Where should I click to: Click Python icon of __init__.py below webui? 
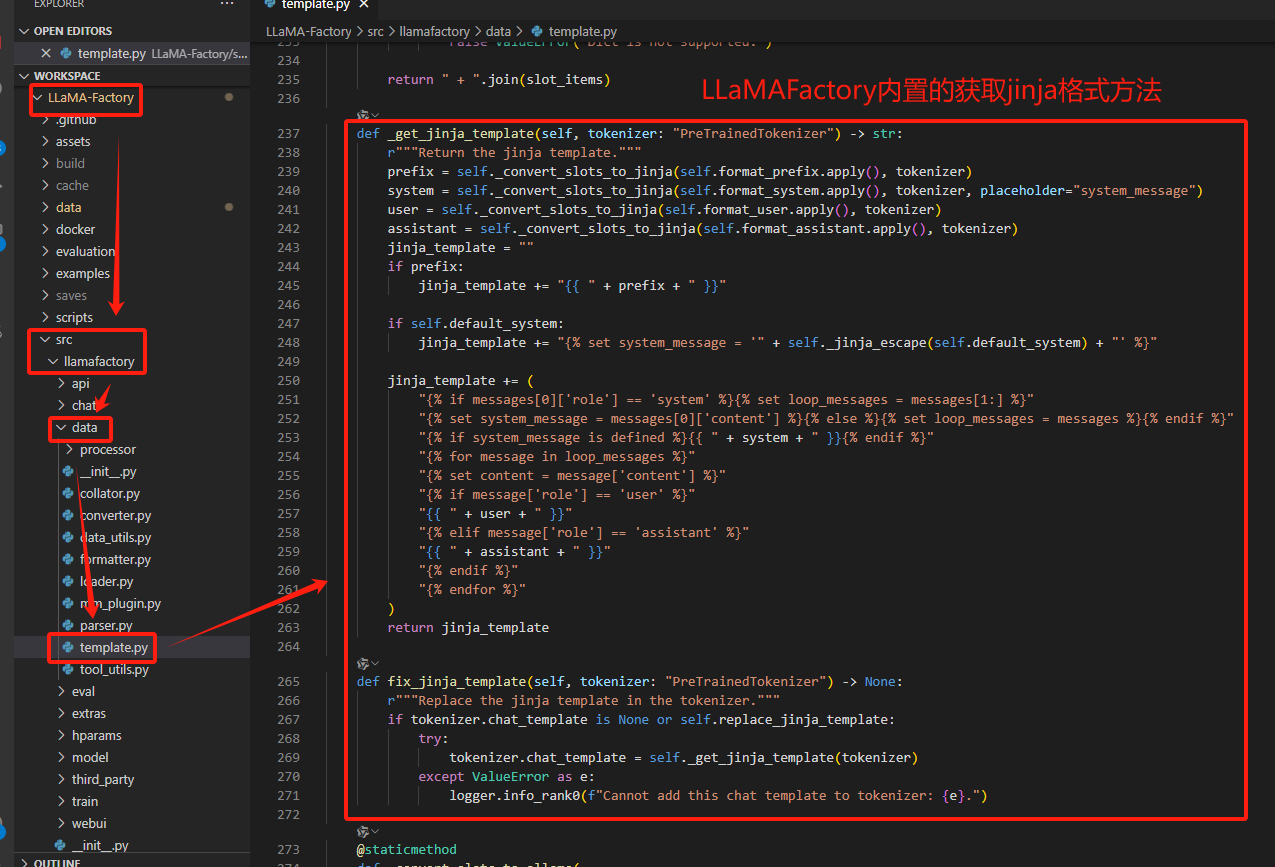[x=60, y=845]
